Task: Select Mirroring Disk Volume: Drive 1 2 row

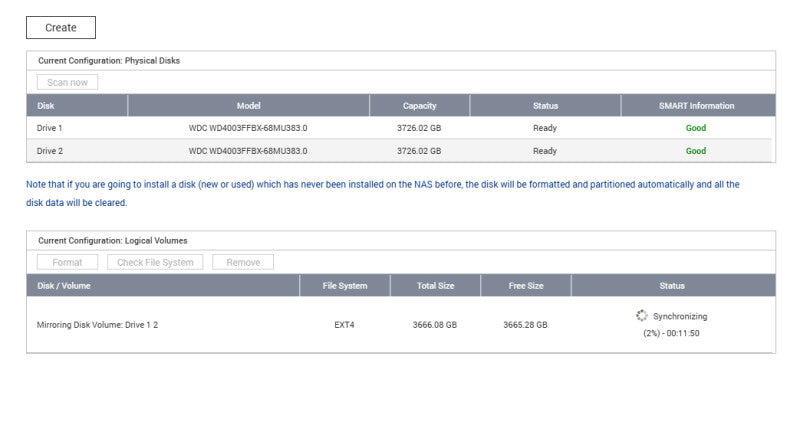Action: point(401,325)
